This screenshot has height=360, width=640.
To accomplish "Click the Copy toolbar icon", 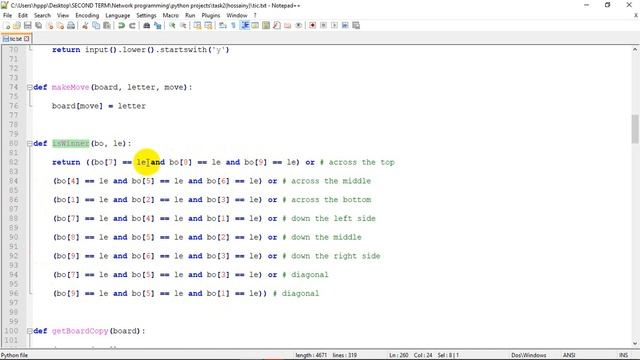I will click(96, 25).
